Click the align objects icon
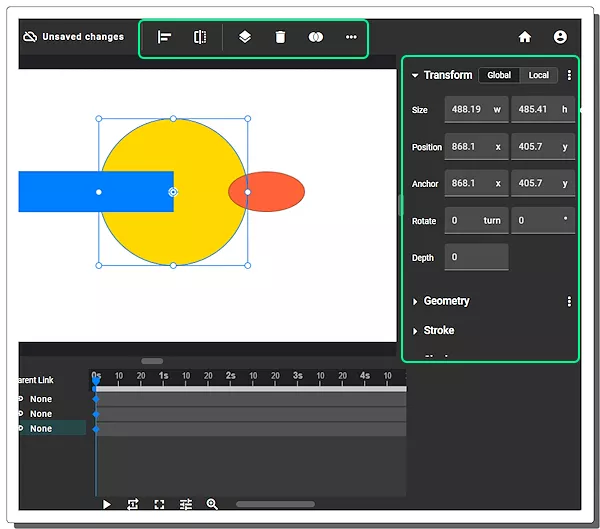The image size is (600, 529). pos(165,37)
